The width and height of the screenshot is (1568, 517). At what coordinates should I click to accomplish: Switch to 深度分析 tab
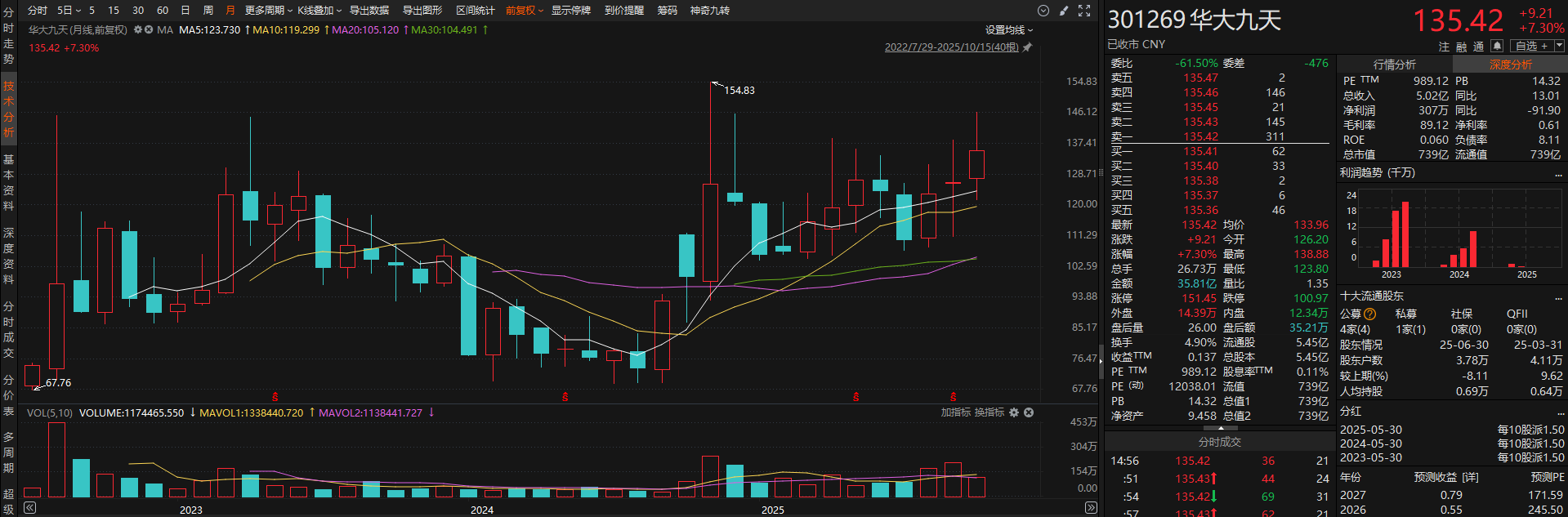1510,65
